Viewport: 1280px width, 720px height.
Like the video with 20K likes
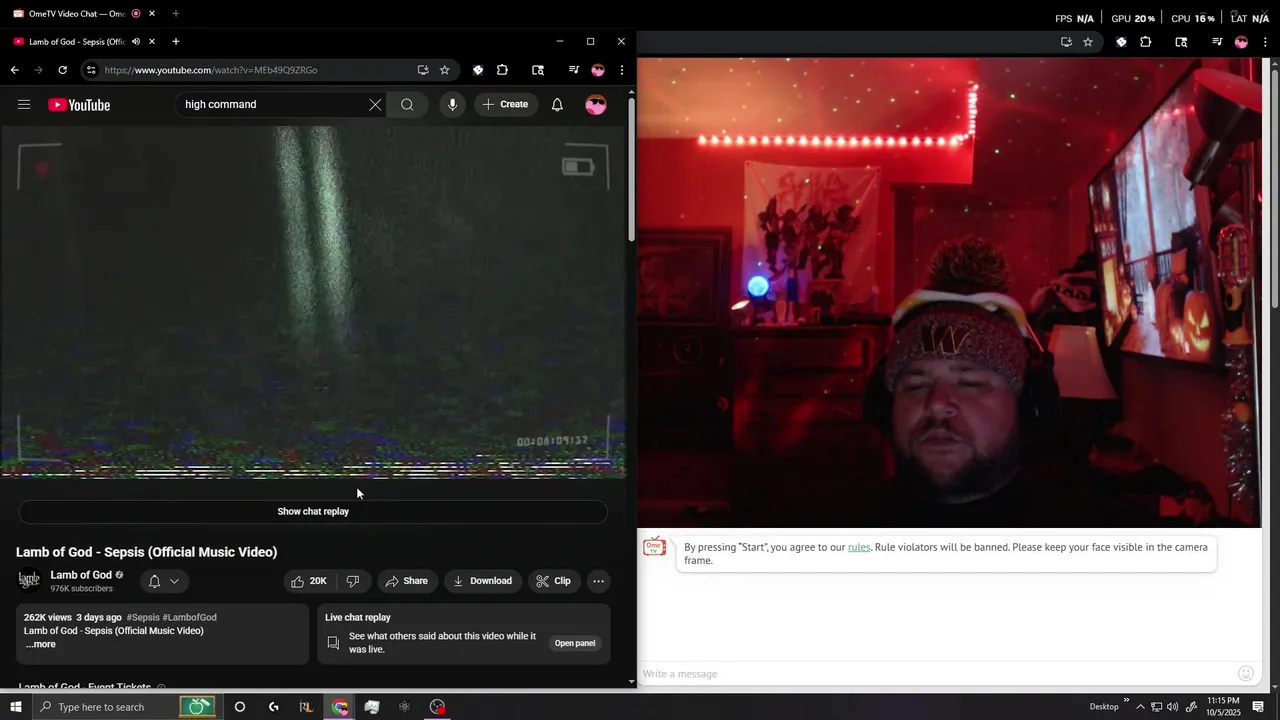[309, 581]
